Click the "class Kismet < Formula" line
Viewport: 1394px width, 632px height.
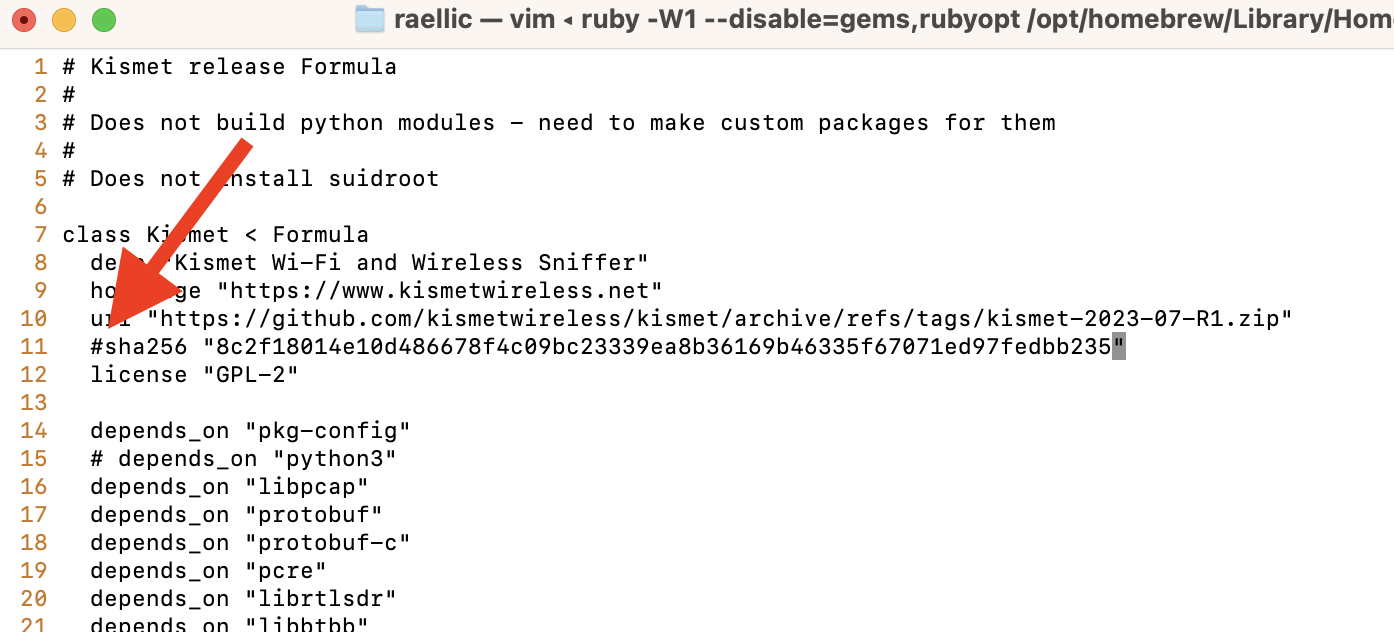216,235
